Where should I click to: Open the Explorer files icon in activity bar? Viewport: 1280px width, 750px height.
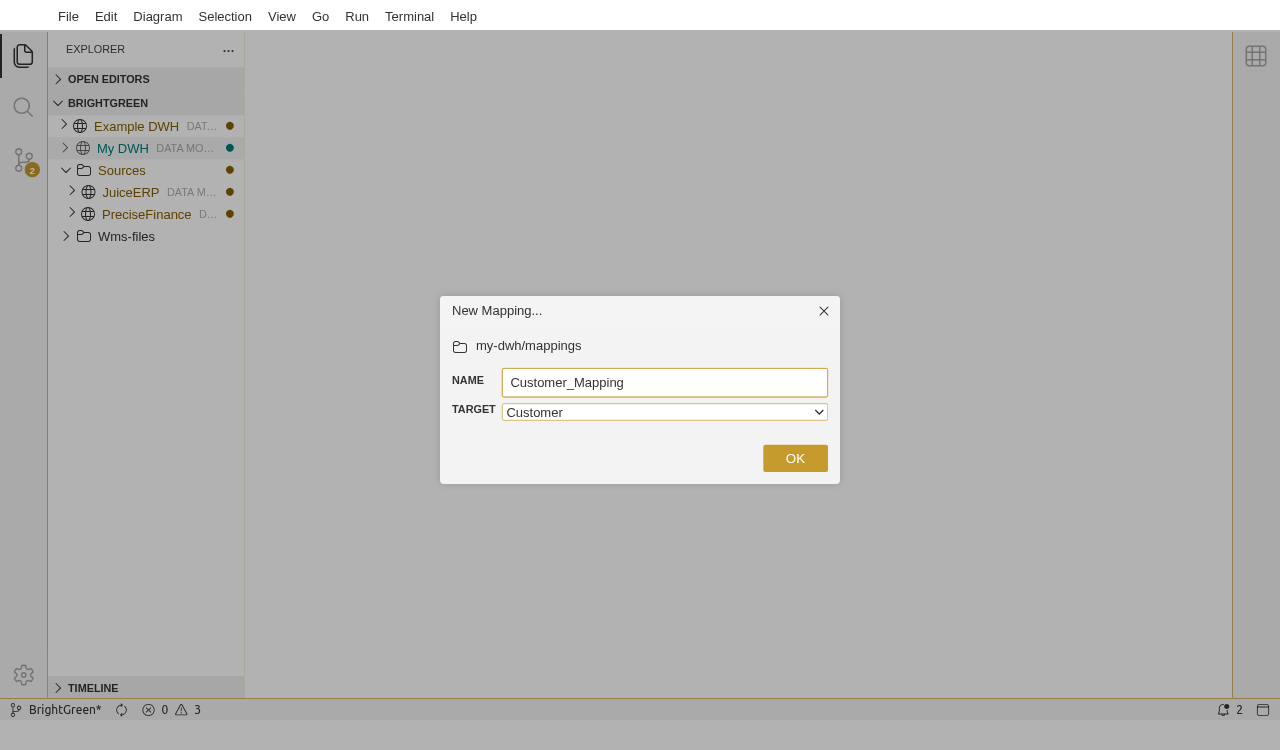23,56
